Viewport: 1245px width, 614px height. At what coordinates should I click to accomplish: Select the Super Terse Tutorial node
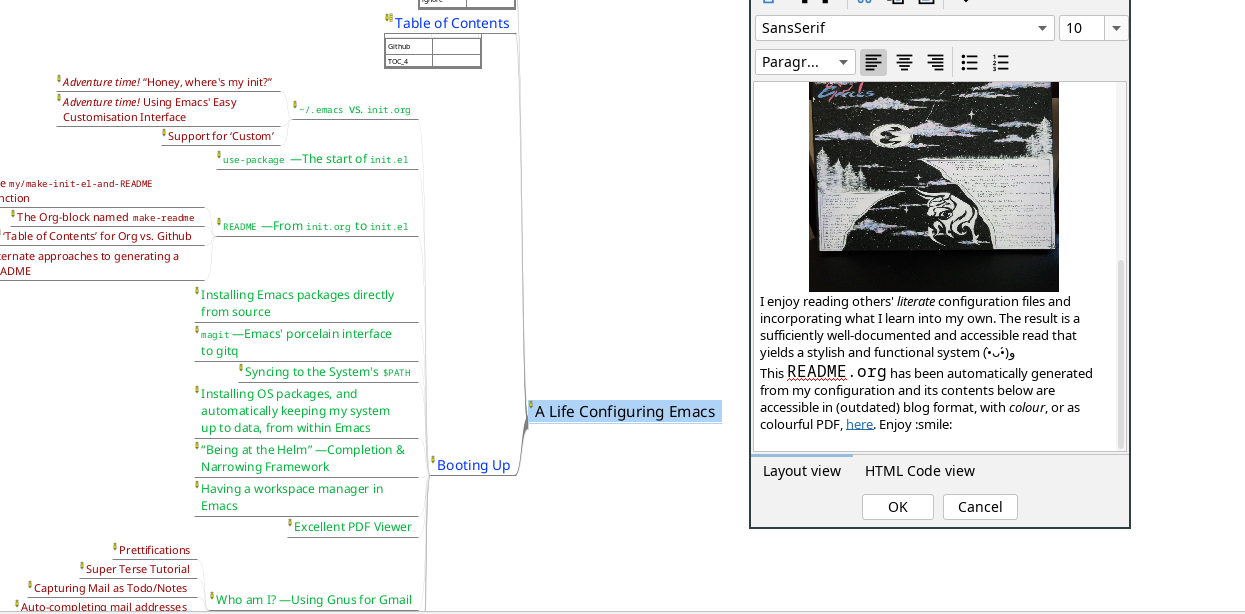point(138,569)
